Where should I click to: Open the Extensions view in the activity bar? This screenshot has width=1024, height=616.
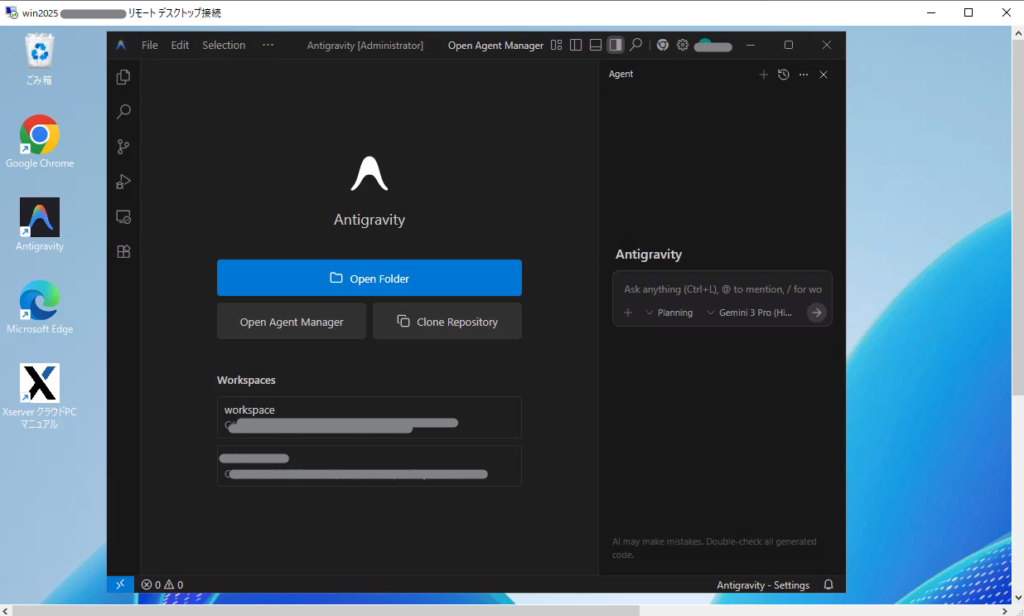(x=124, y=252)
